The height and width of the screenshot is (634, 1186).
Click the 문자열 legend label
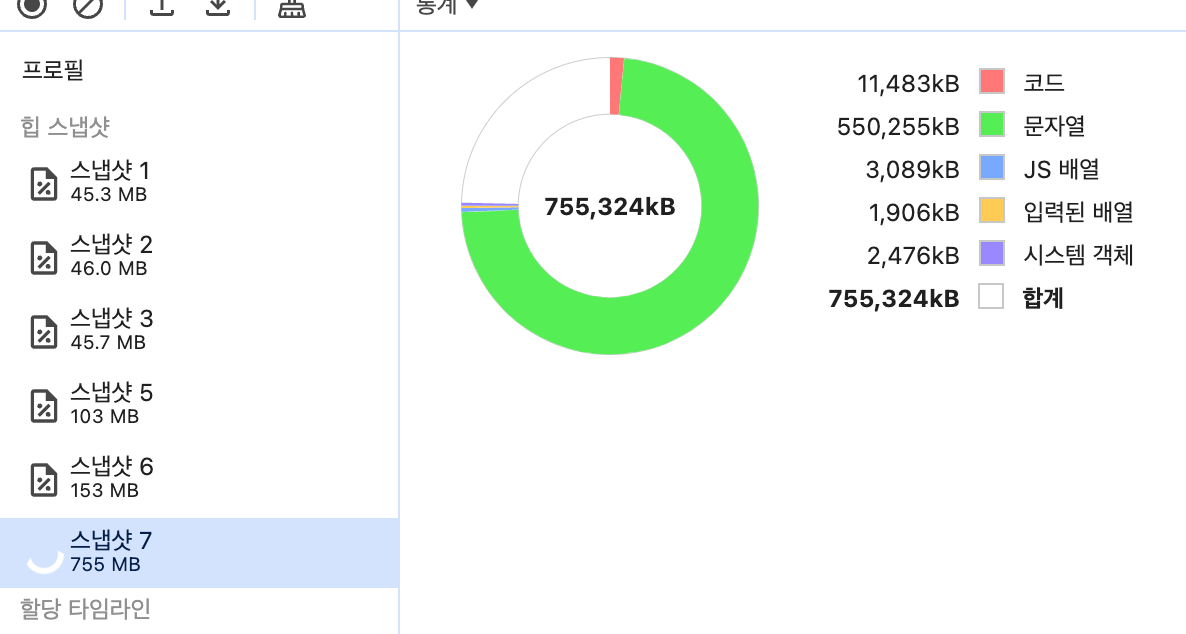[x=1054, y=126]
